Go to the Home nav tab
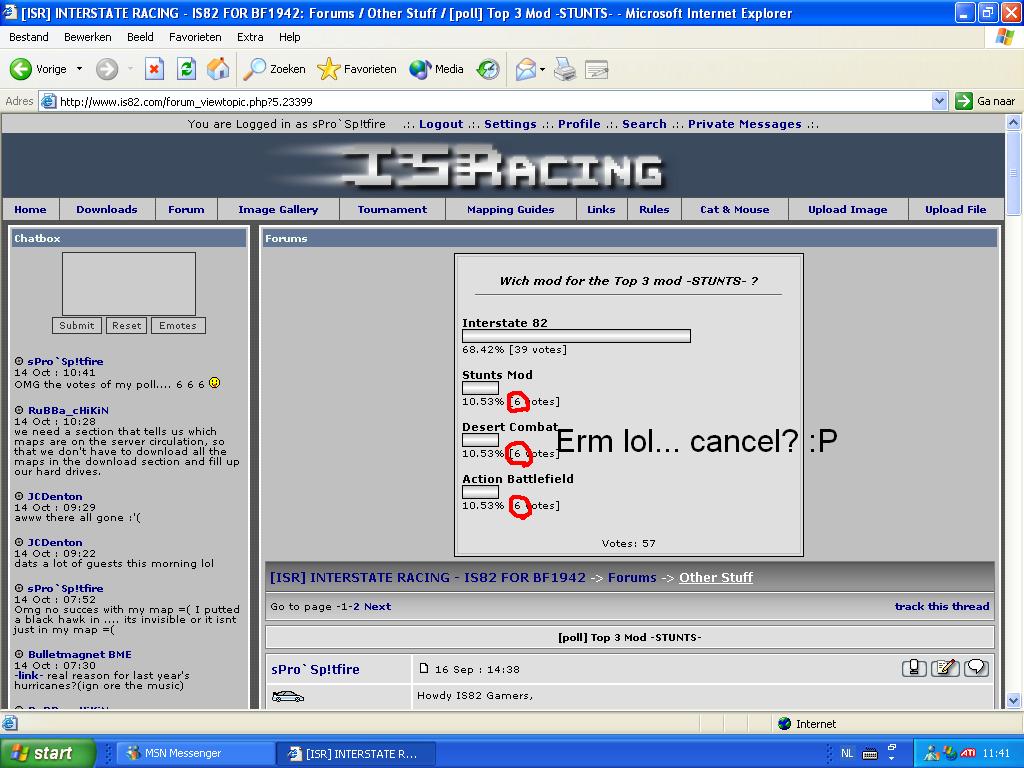The image size is (1024, 768). tap(30, 210)
